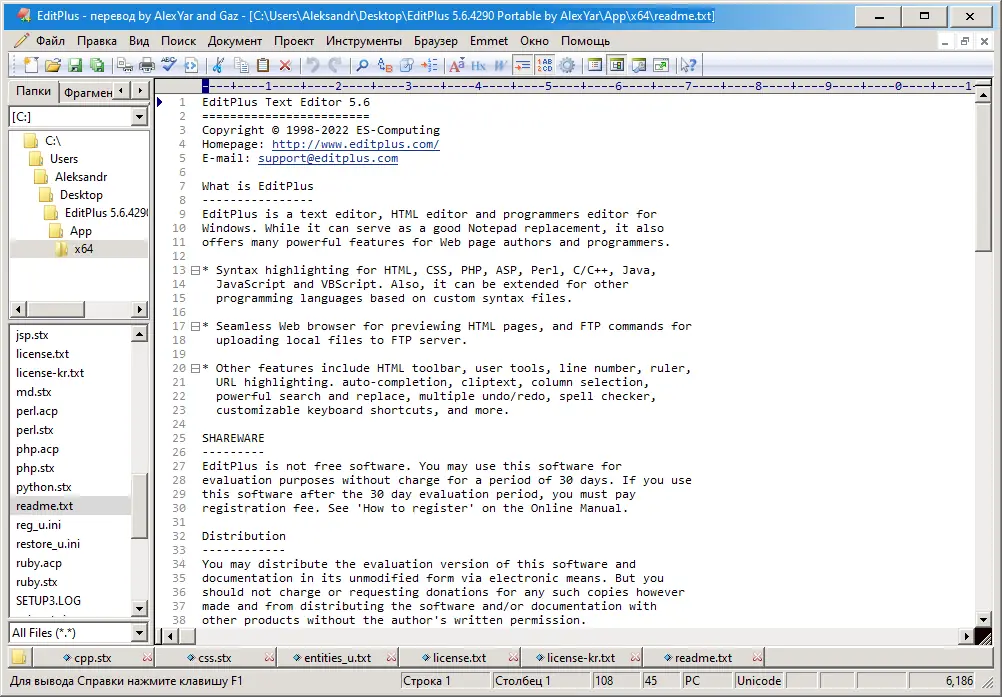Close the css.stx tab with its X

point(269,657)
